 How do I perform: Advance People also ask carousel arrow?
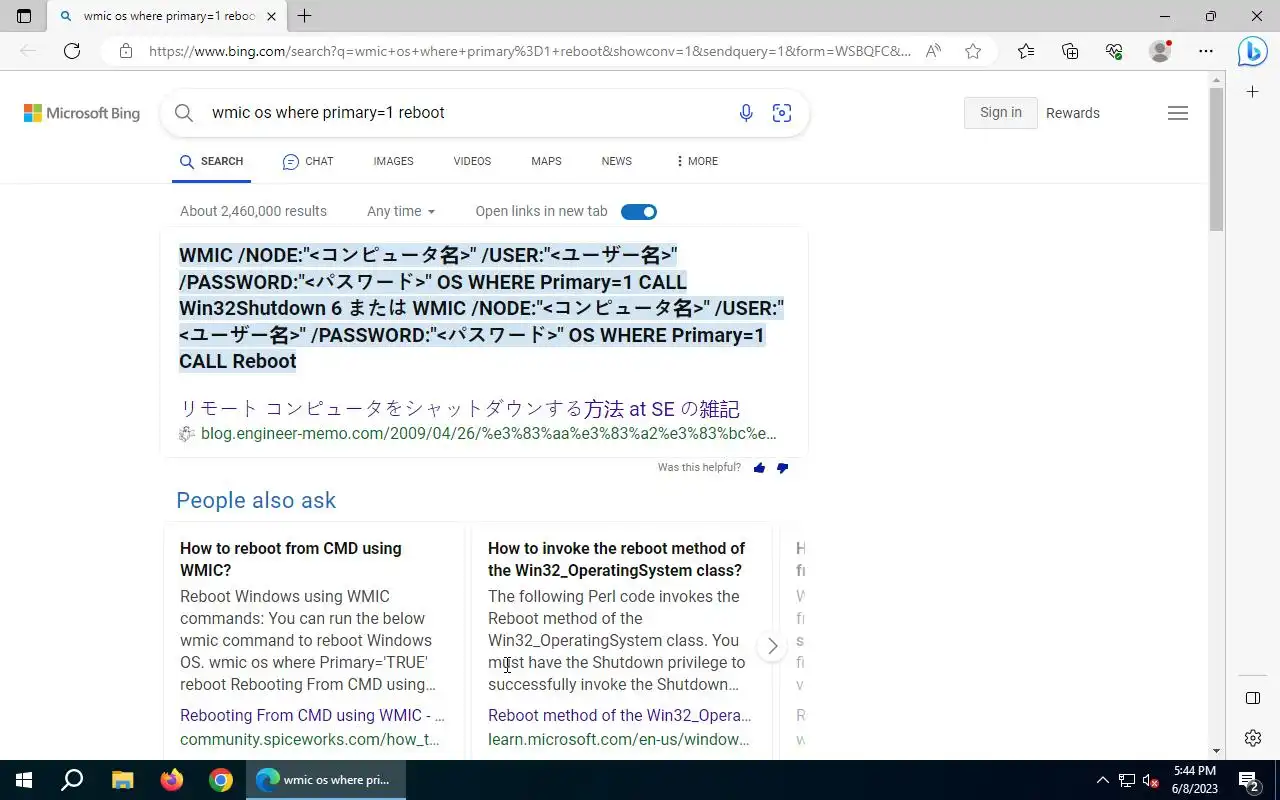772,646
